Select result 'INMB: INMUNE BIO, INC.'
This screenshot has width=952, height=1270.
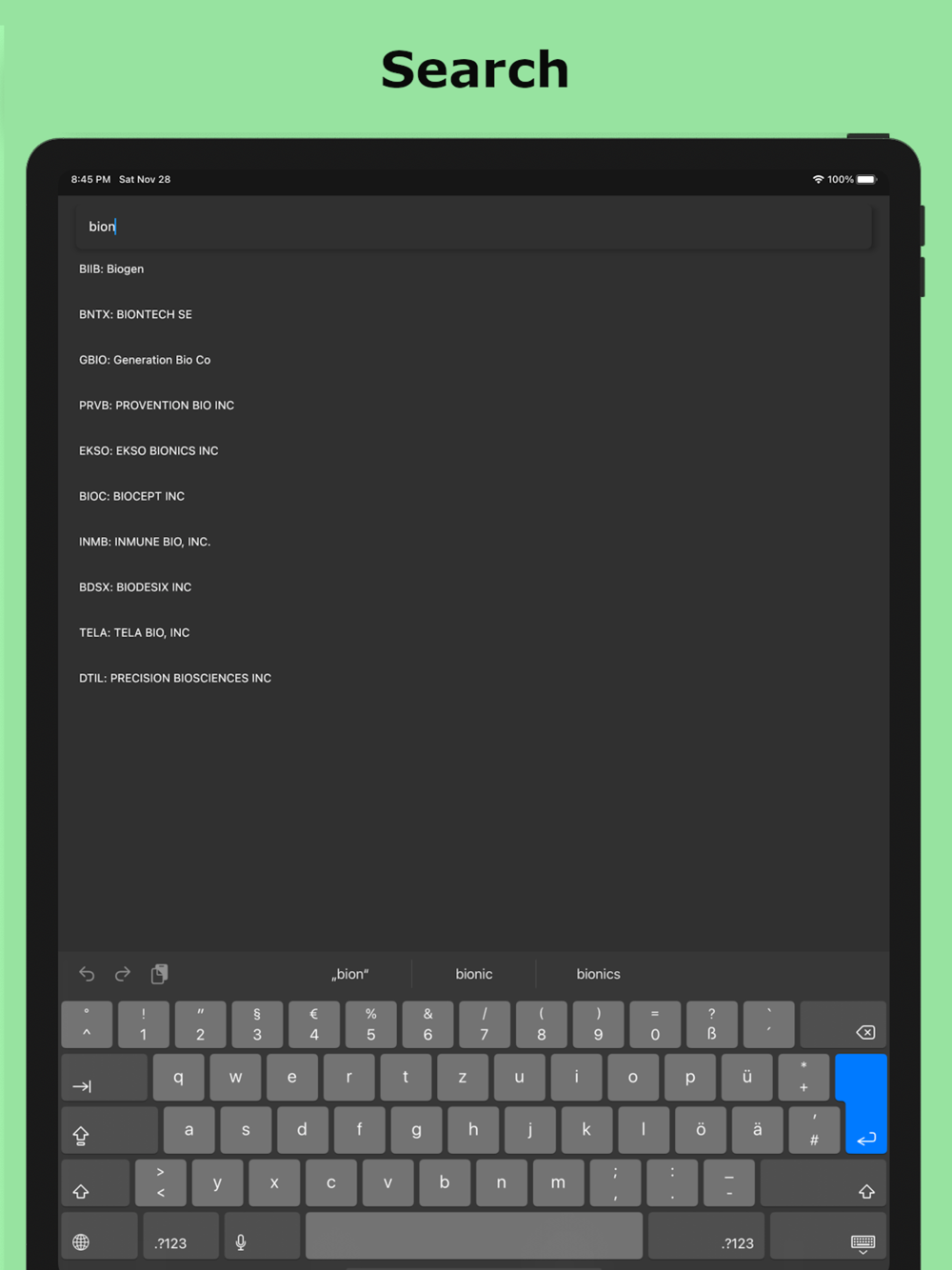point(145,542)
